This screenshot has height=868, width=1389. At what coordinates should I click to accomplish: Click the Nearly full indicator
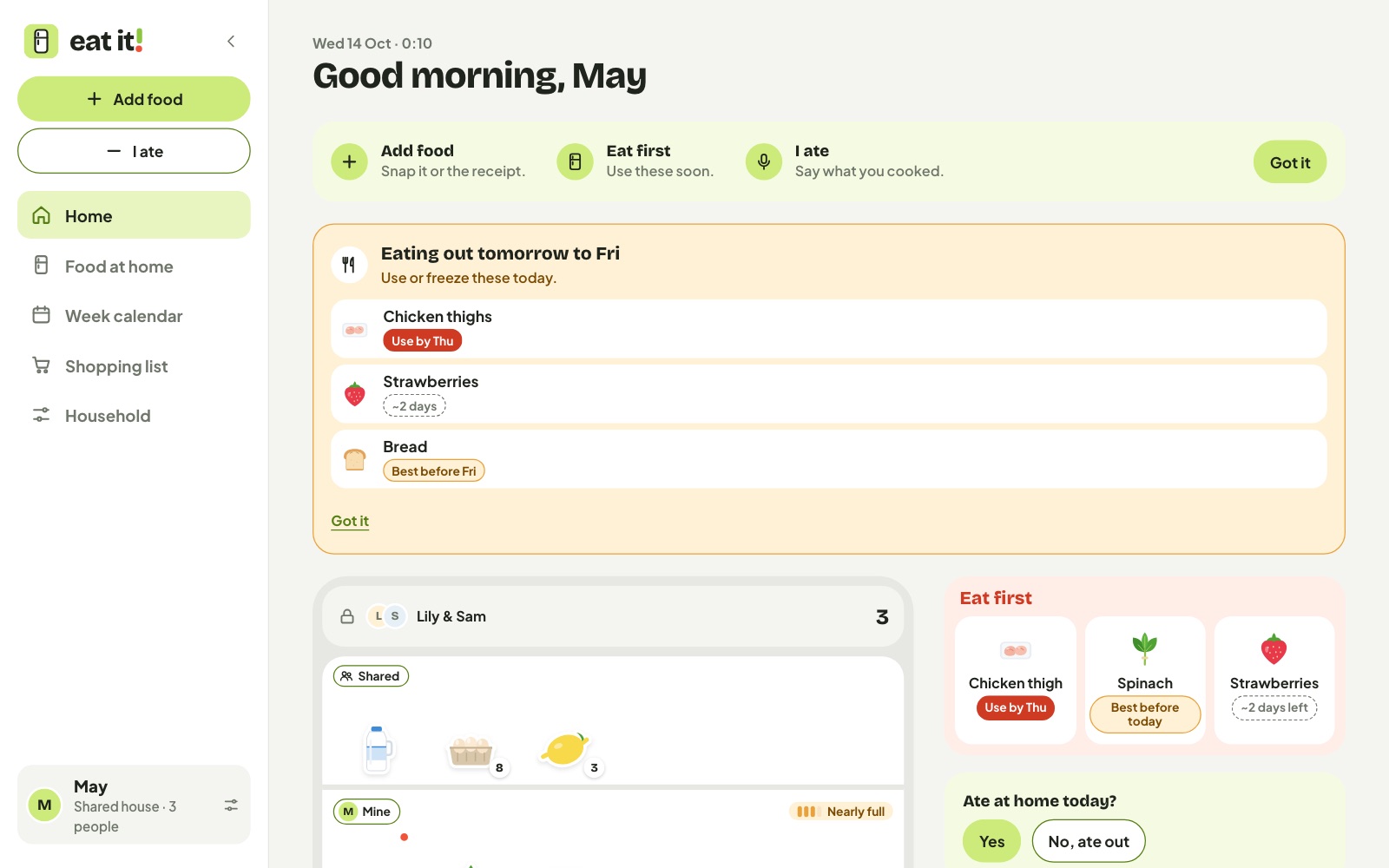coord(840,812)
